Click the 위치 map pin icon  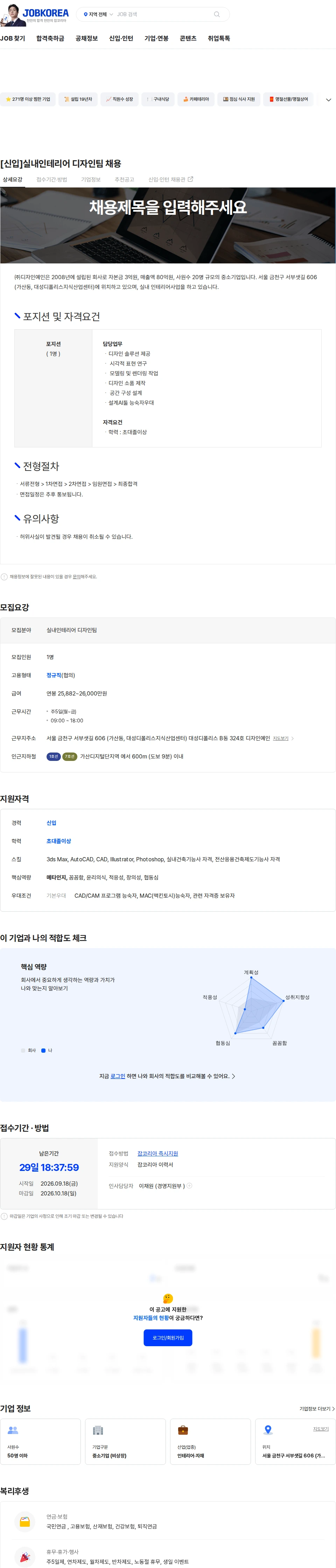(268, 1430)
